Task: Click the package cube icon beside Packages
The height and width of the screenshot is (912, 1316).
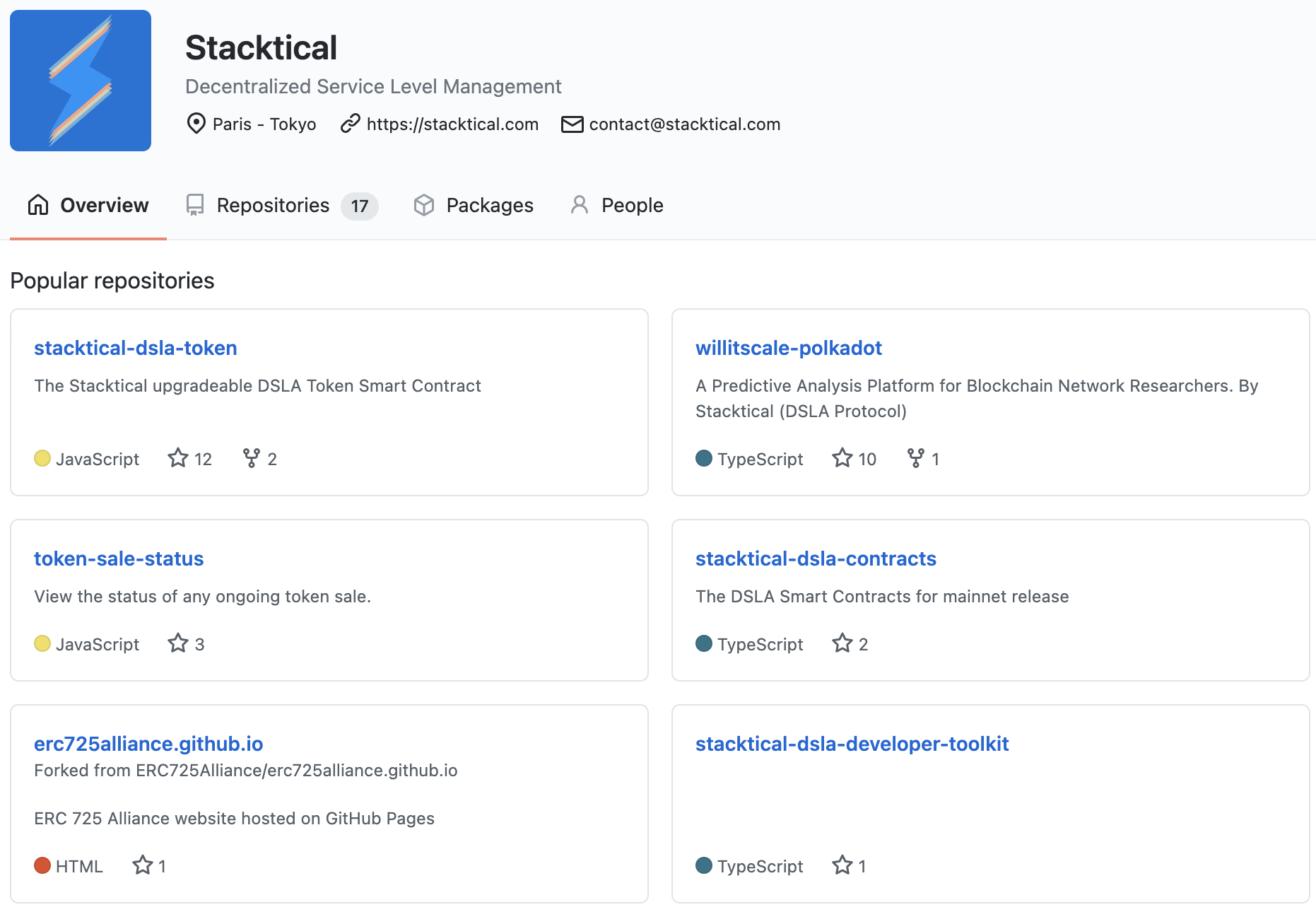Action: (424, 205)
